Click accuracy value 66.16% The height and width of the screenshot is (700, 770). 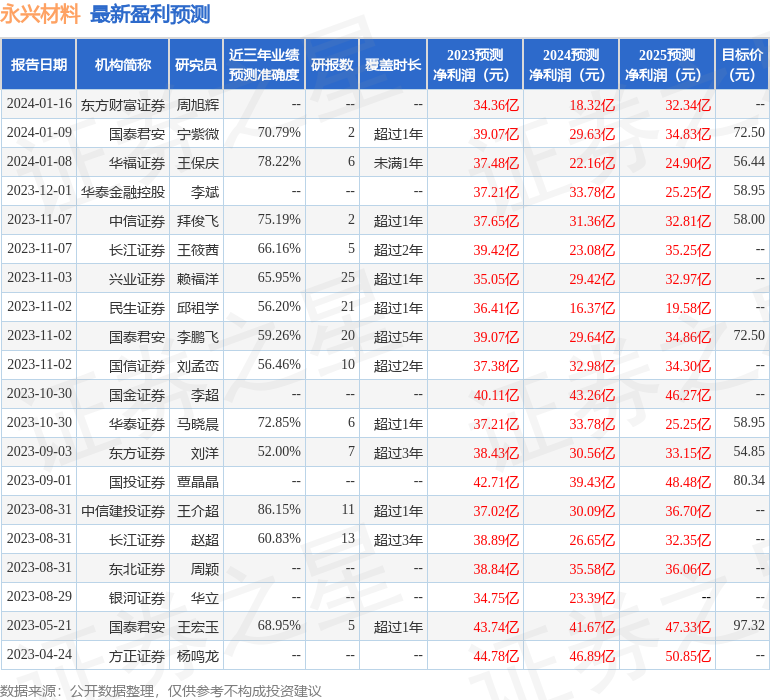click(279, 249)
